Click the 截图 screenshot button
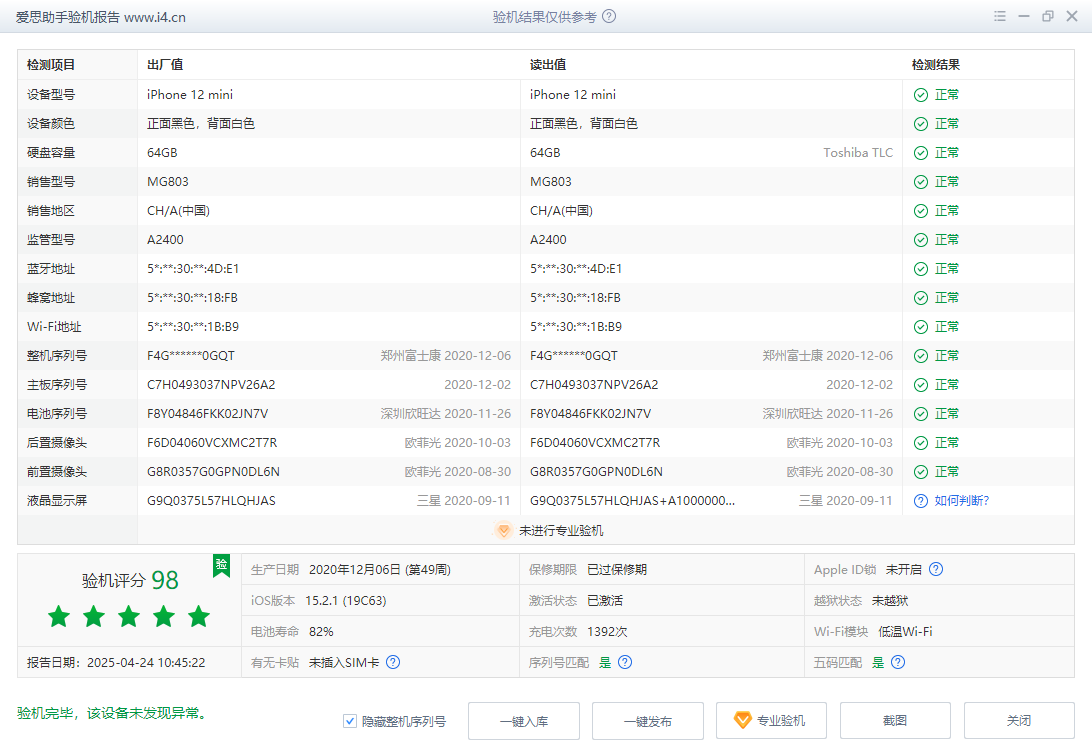1092x756 pixels. coord(895,721)
